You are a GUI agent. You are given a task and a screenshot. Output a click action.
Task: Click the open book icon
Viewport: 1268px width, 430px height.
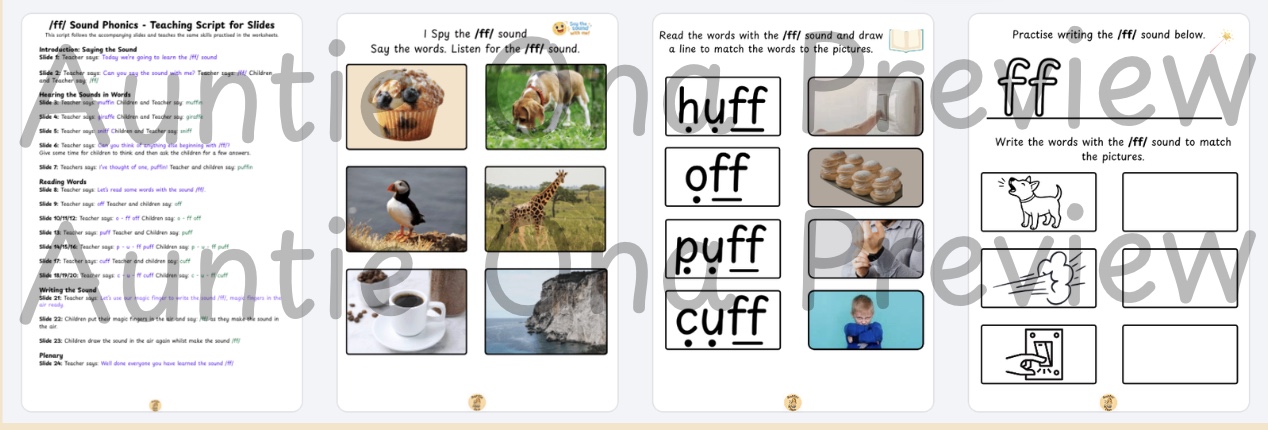coord(906,40)
